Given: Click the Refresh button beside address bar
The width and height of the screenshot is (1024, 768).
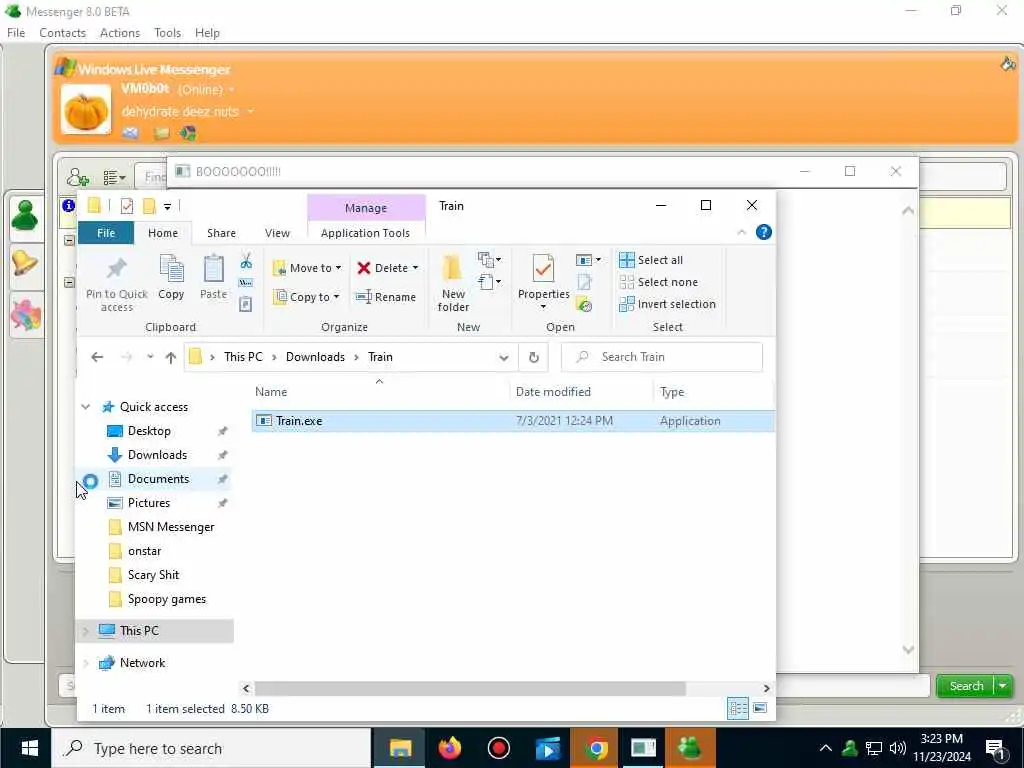Looking at the screenshot, I should click(x=534, y=357).
